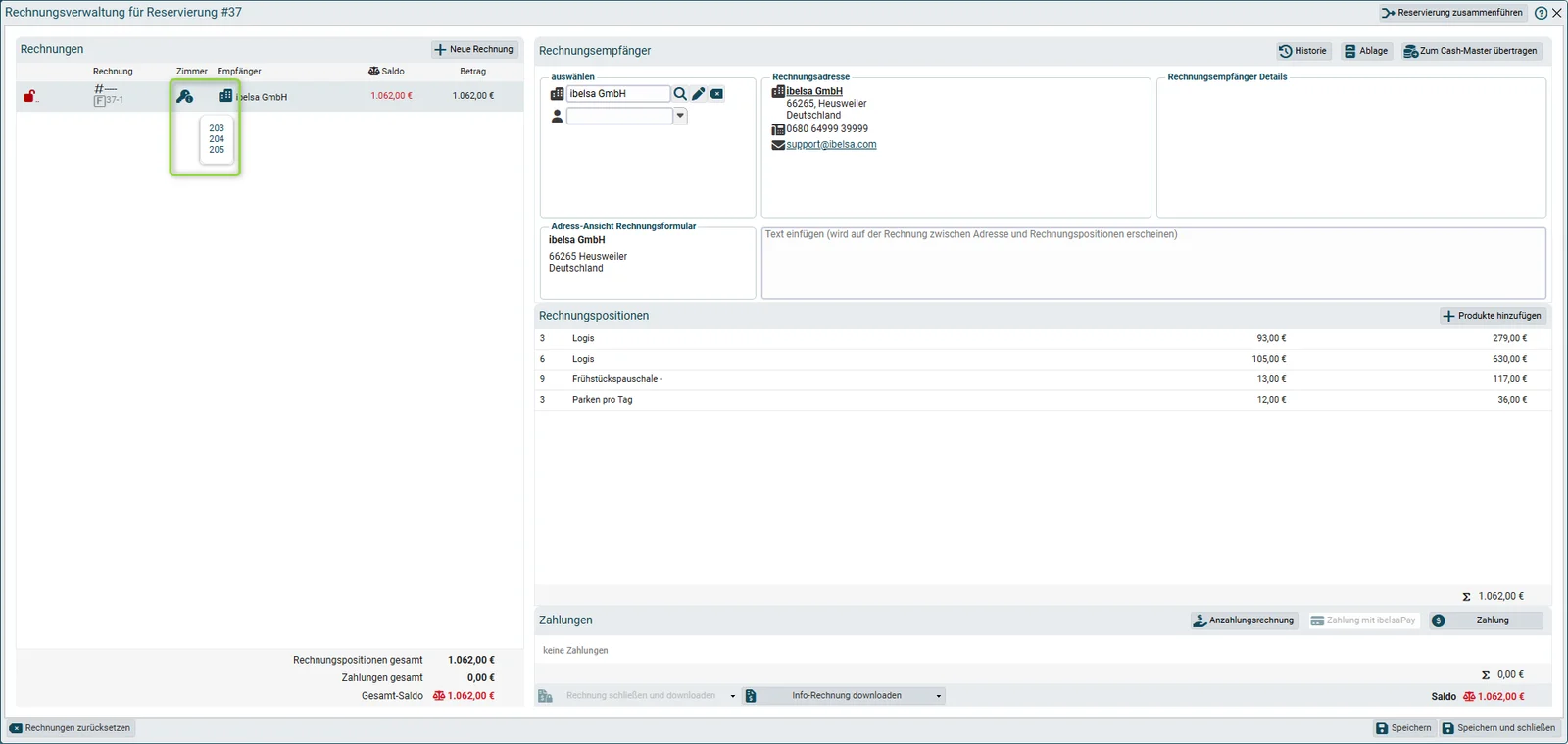Open help via the question mark icon

(x=1541, y=13)
